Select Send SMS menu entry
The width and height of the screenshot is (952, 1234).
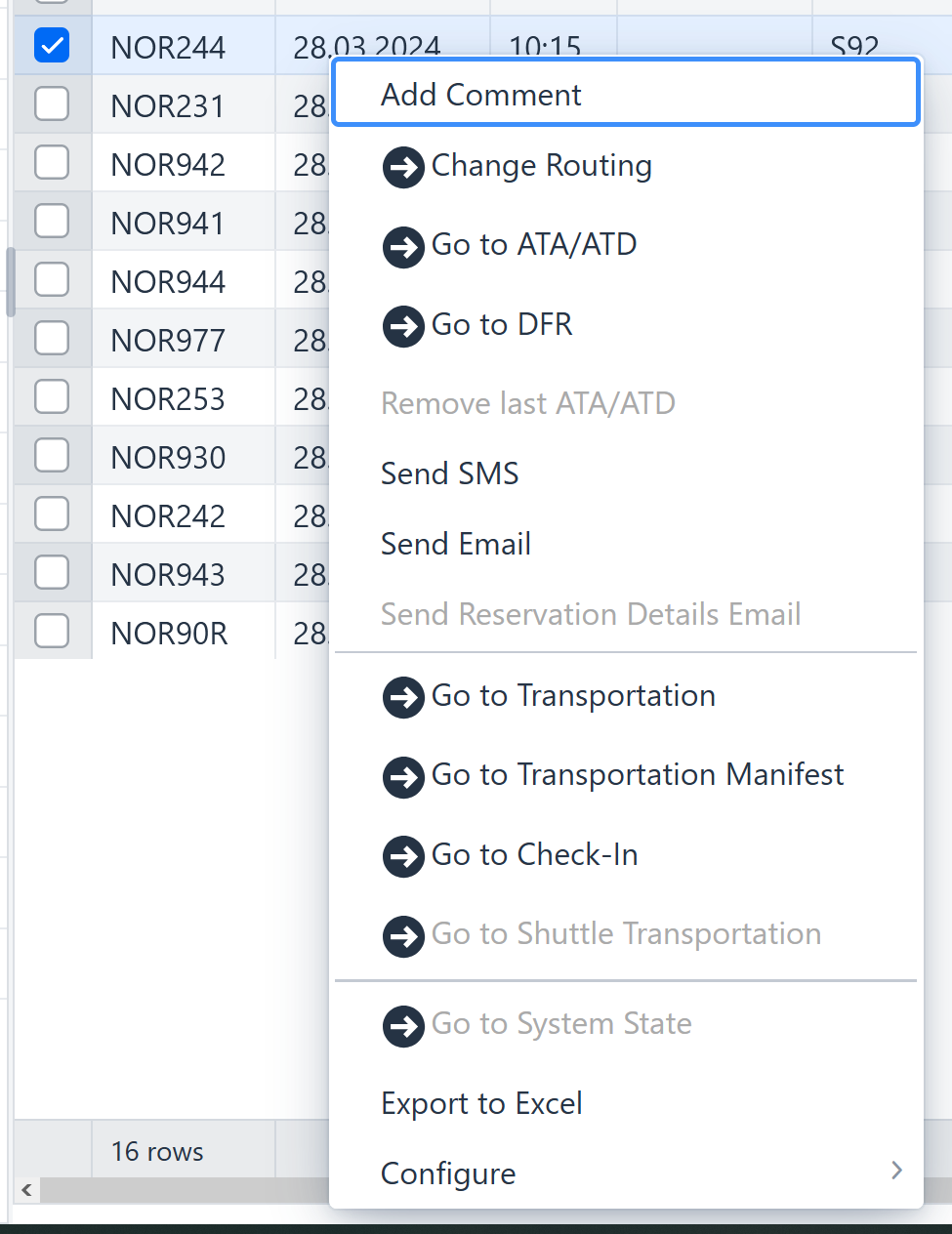[x=449, y=473]
